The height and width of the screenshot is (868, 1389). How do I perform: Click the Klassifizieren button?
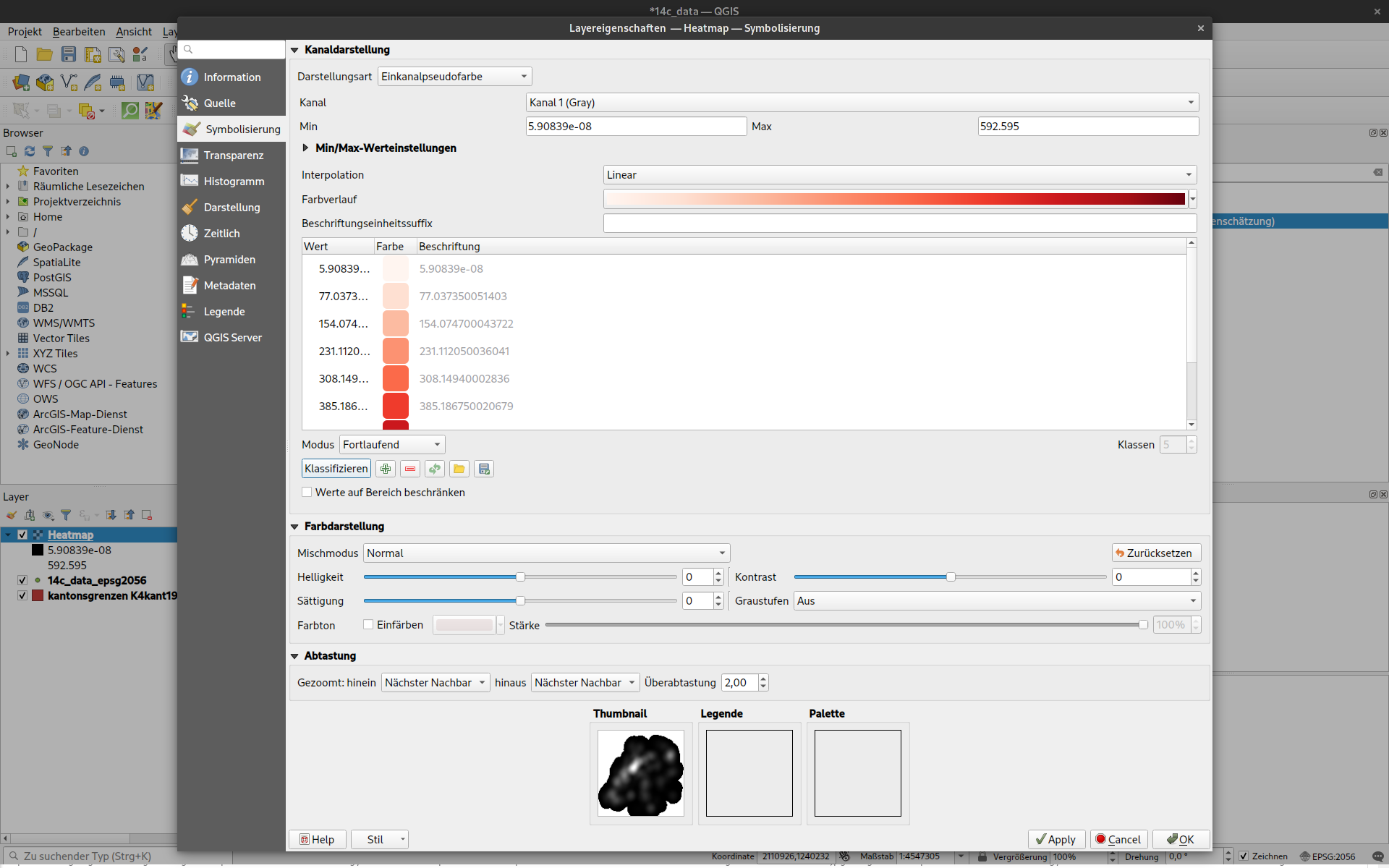pyautogui.click(x=336, y=469)
